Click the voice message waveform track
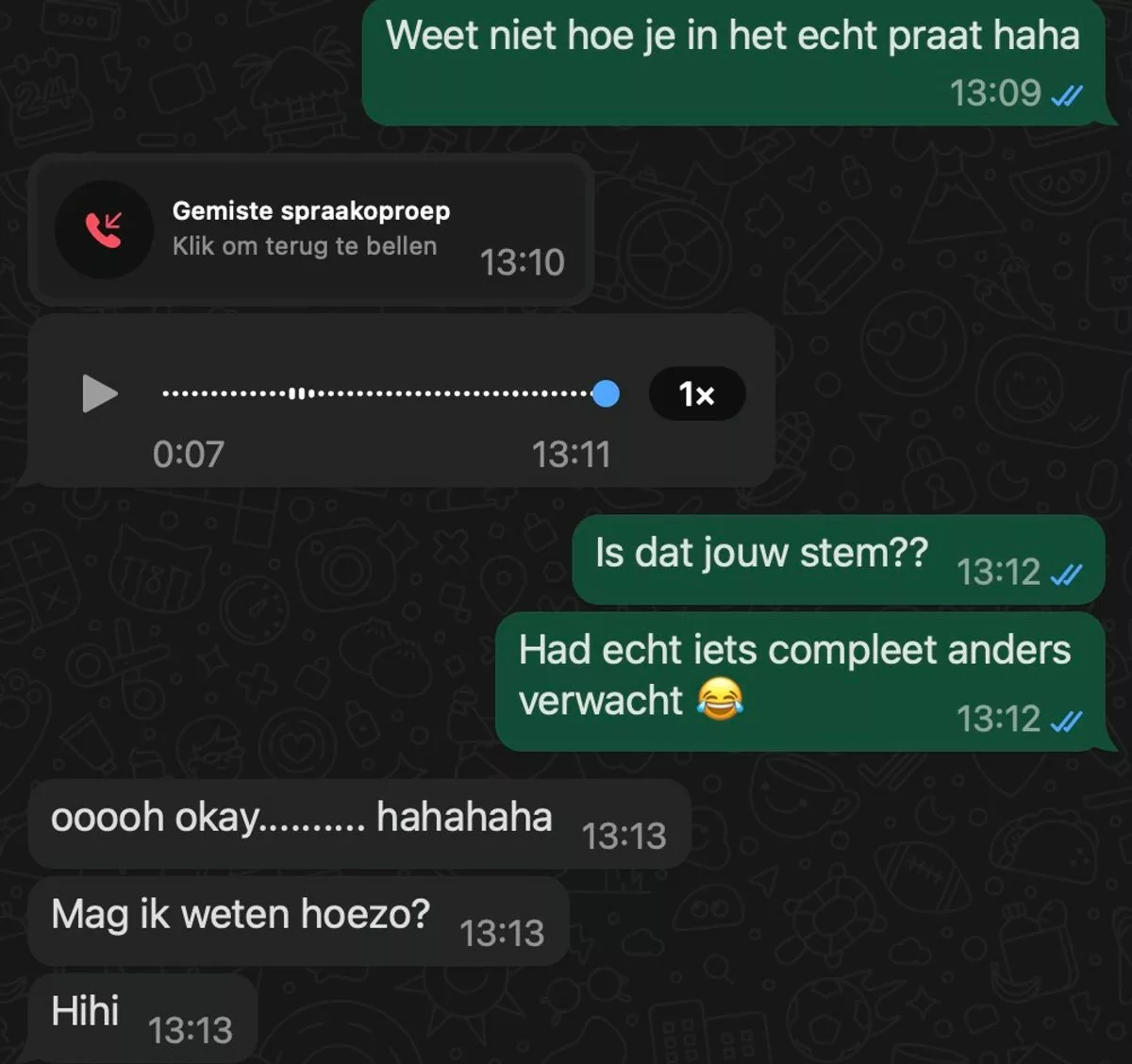 [x=377, y=393]
